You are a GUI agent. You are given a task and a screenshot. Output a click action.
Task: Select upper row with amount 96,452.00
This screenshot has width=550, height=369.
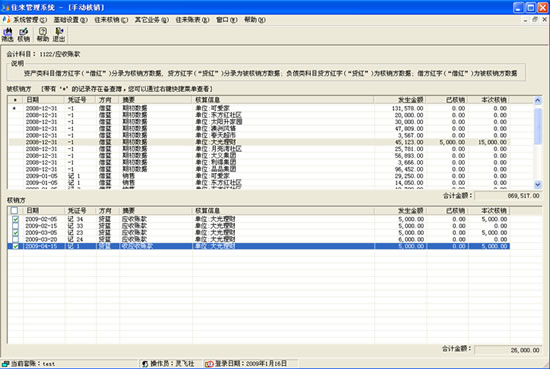coord(259,169)
